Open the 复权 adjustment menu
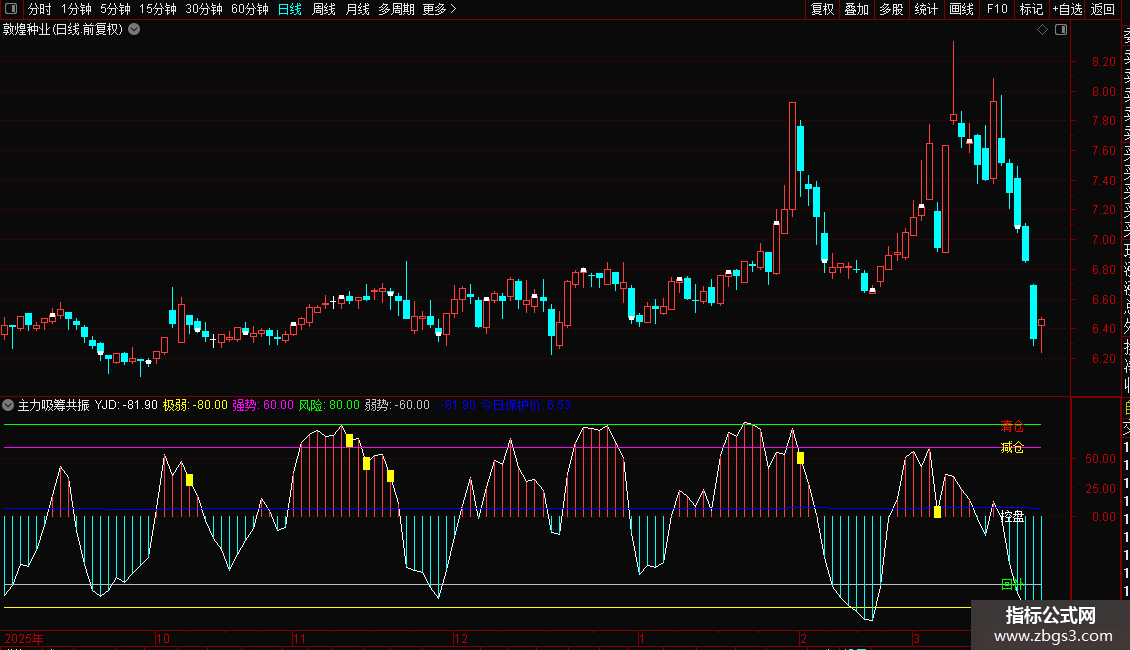The image size is (1130, 650). click(x=822, y=9)
